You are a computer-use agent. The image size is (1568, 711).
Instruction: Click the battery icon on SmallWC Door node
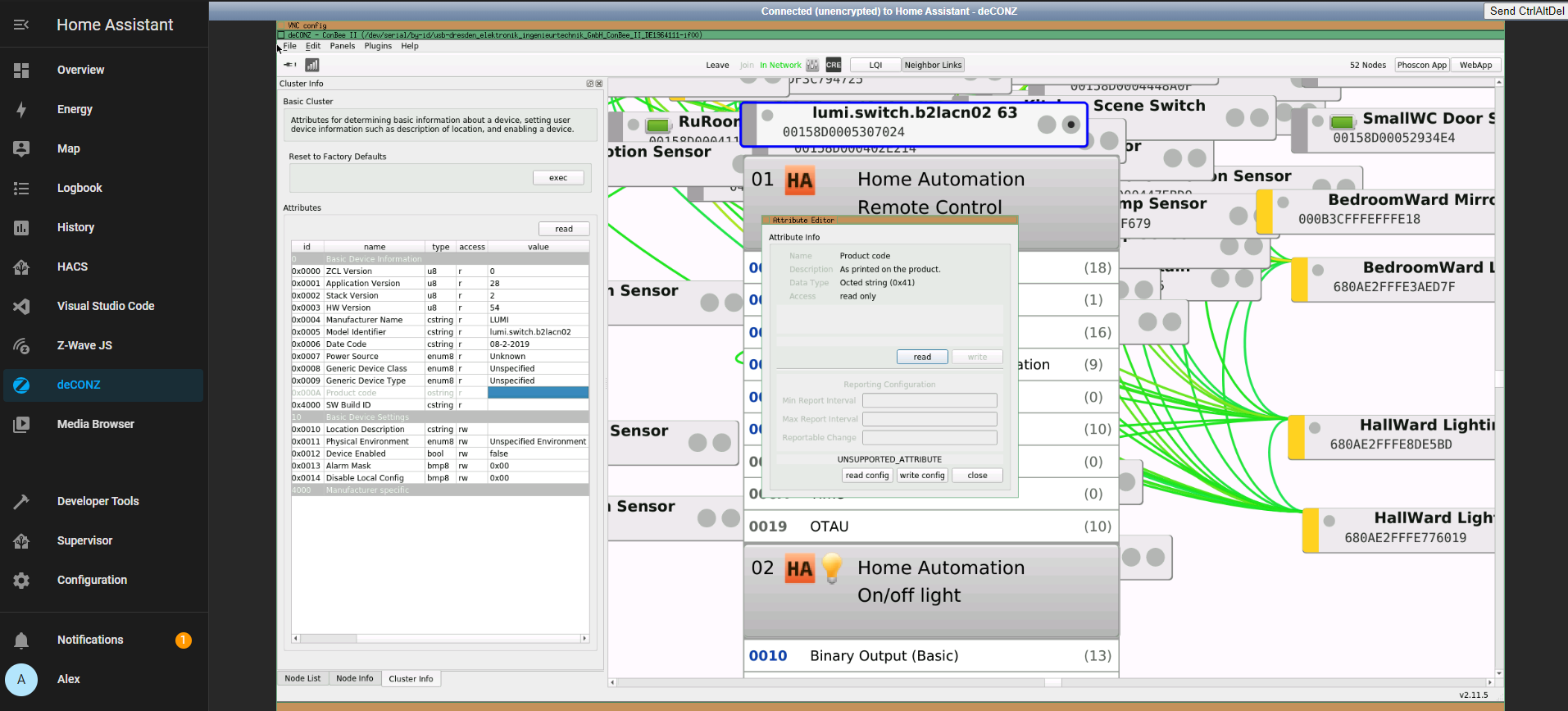click(x=1343, y=122)
